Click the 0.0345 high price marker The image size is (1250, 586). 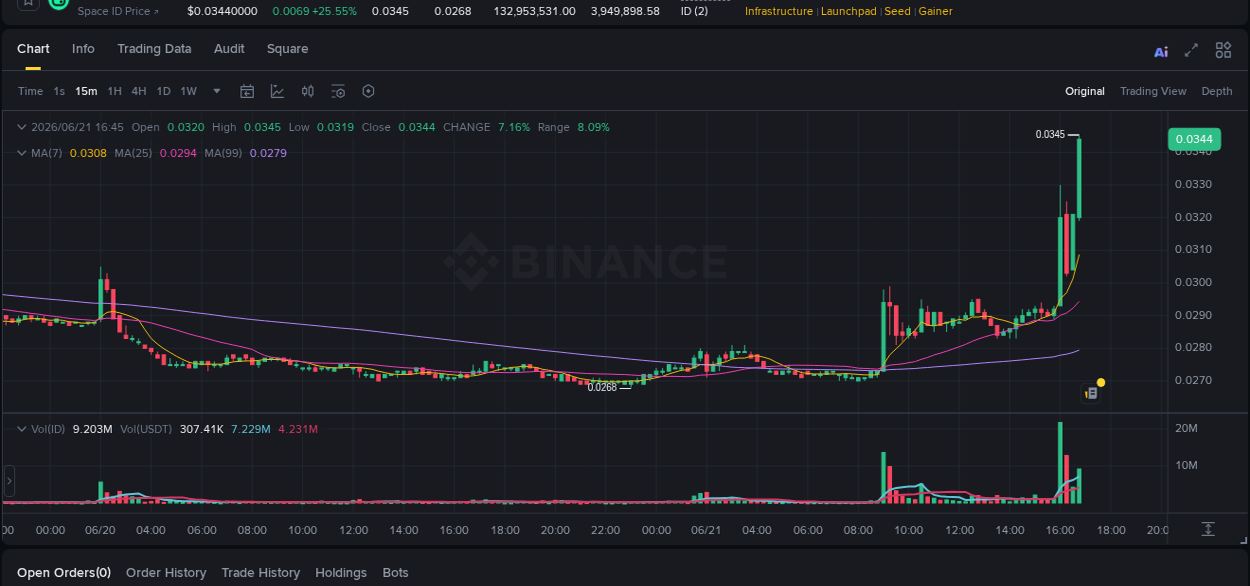(x=1050, y=134)
